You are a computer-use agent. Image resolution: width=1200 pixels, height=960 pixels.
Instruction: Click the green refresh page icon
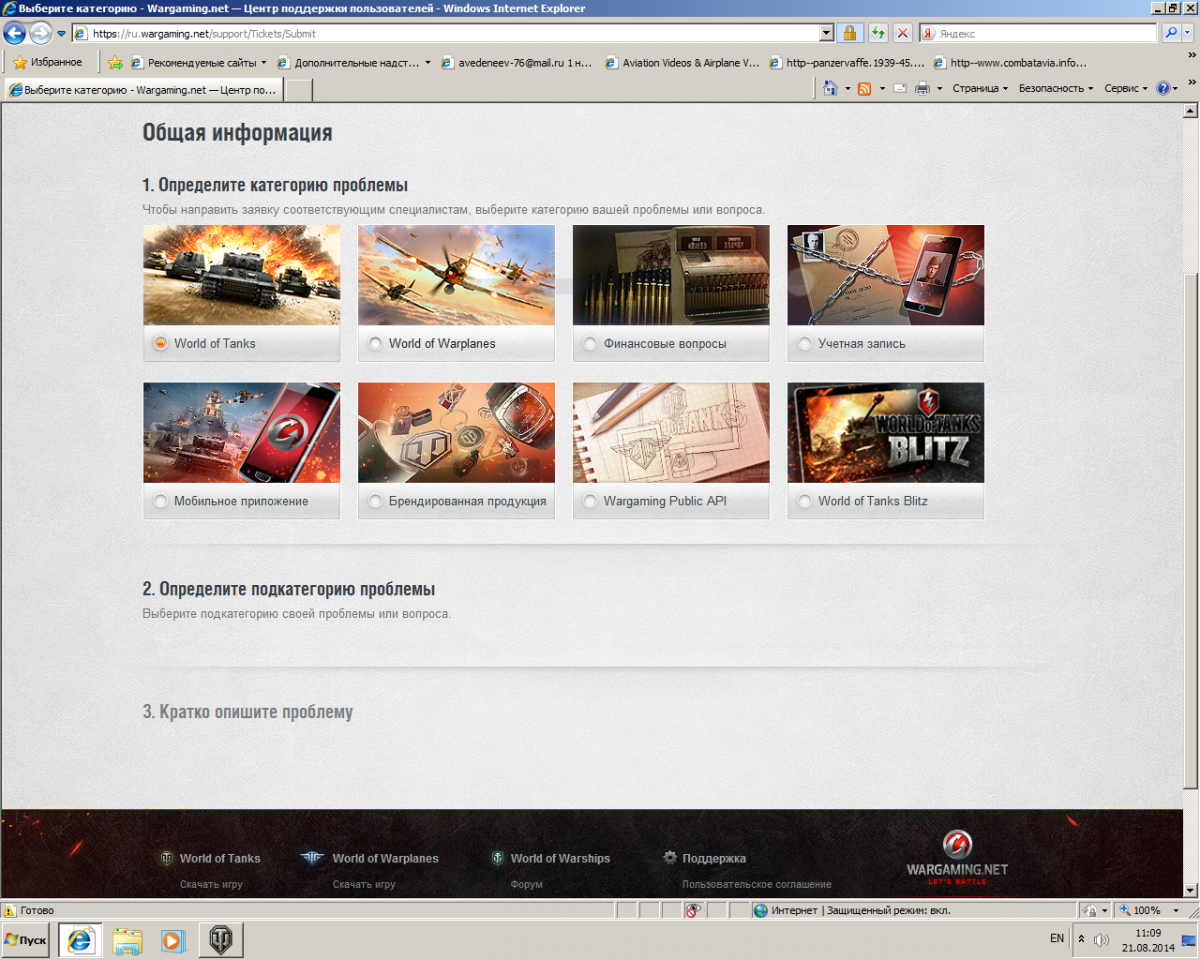(878, 33)
